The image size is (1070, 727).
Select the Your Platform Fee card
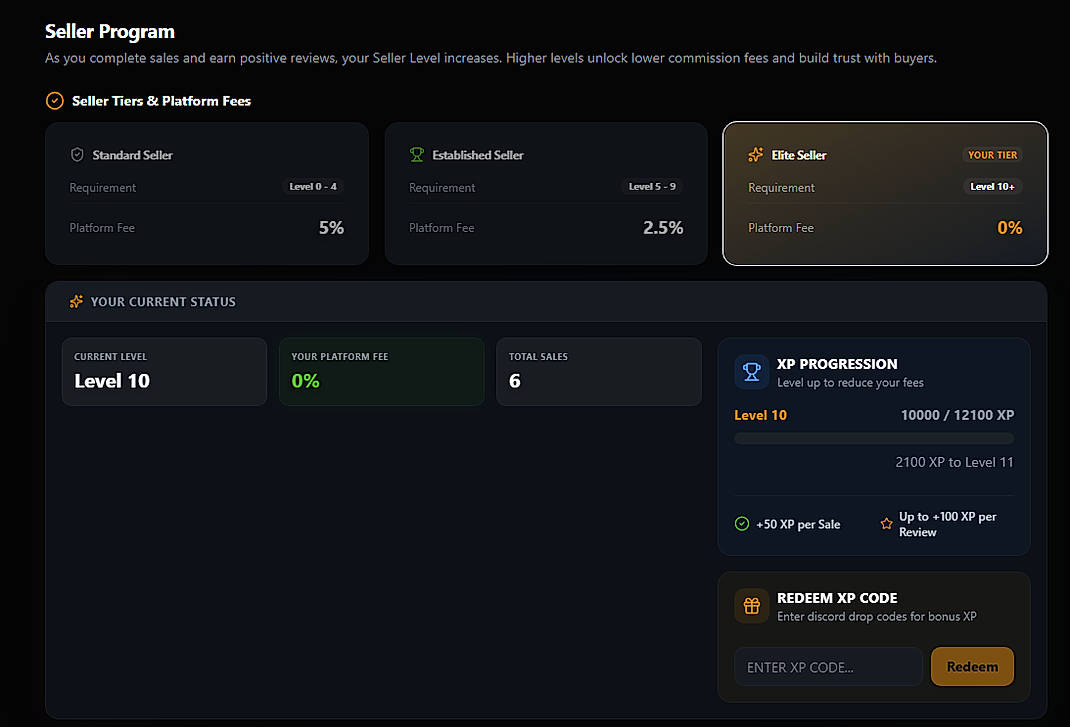click(381, 372)
